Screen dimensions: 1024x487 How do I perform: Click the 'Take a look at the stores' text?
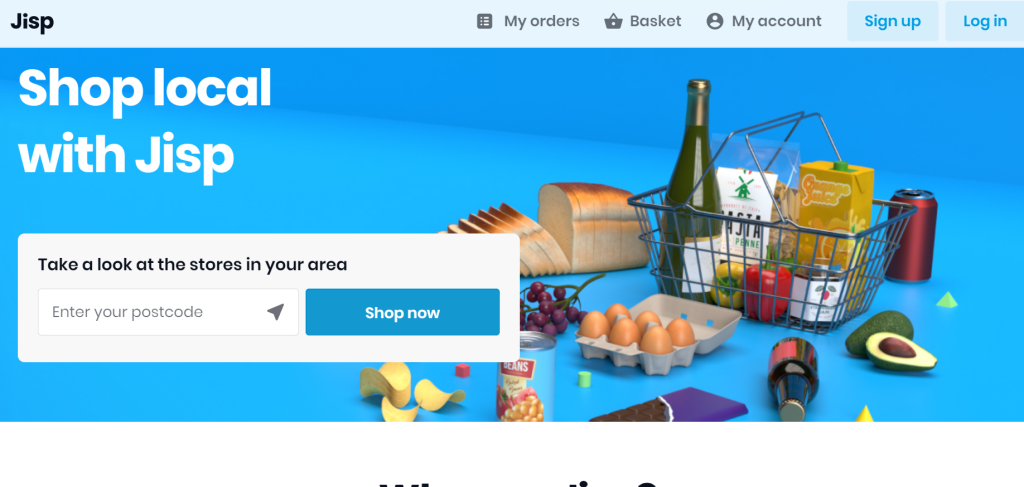click(193, 264)
